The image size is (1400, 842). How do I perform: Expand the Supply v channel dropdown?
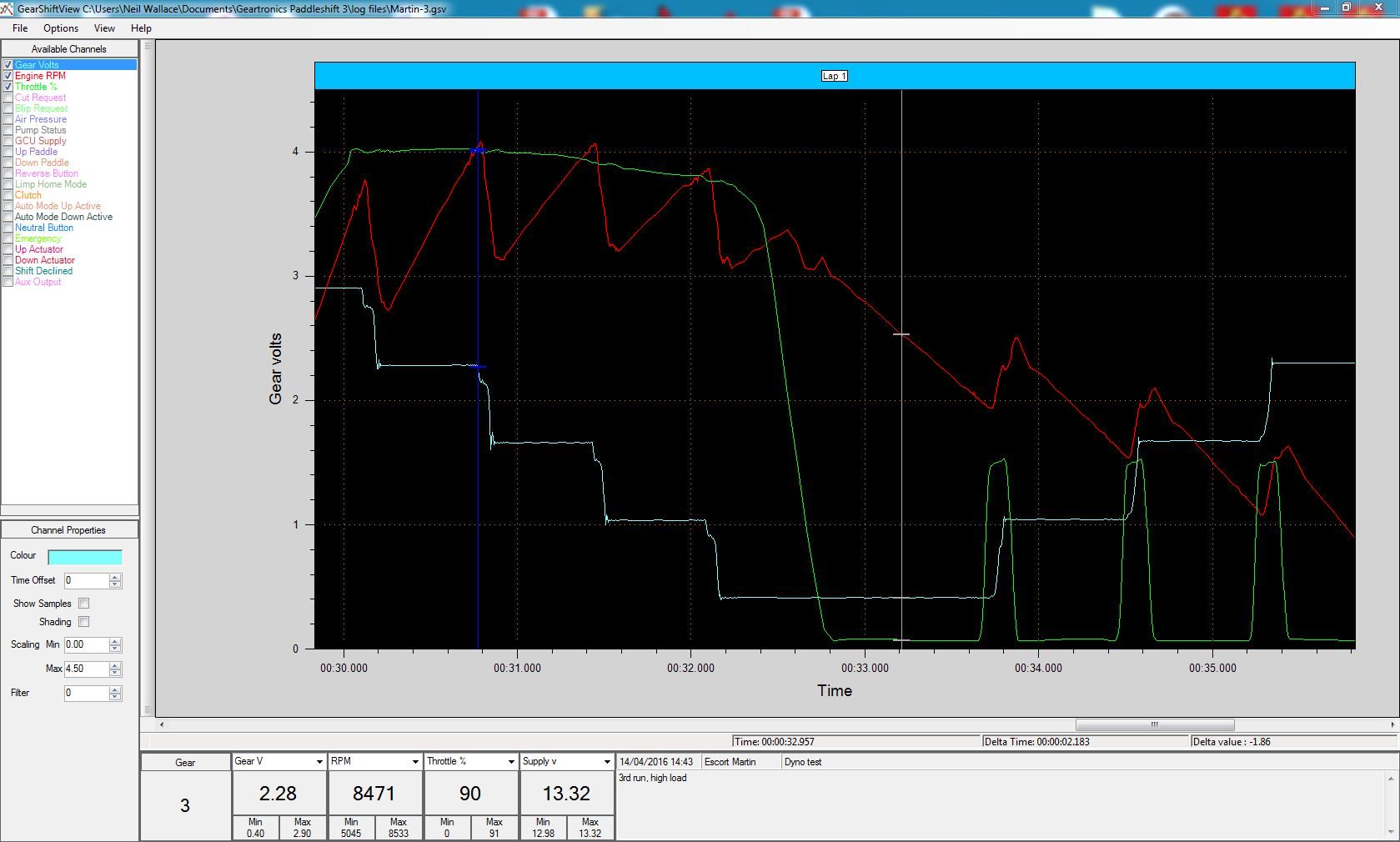(x=606, y=762)
